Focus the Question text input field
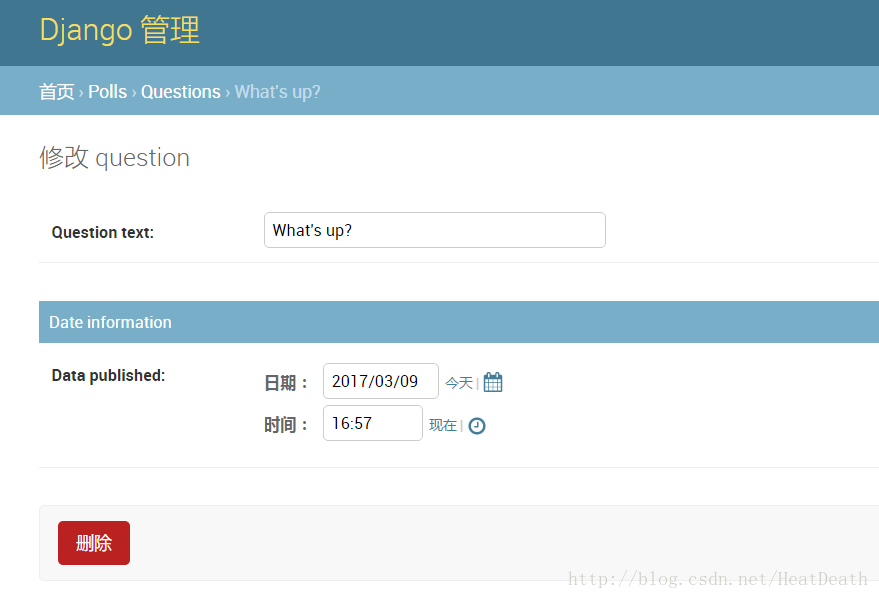 point(434,230)
